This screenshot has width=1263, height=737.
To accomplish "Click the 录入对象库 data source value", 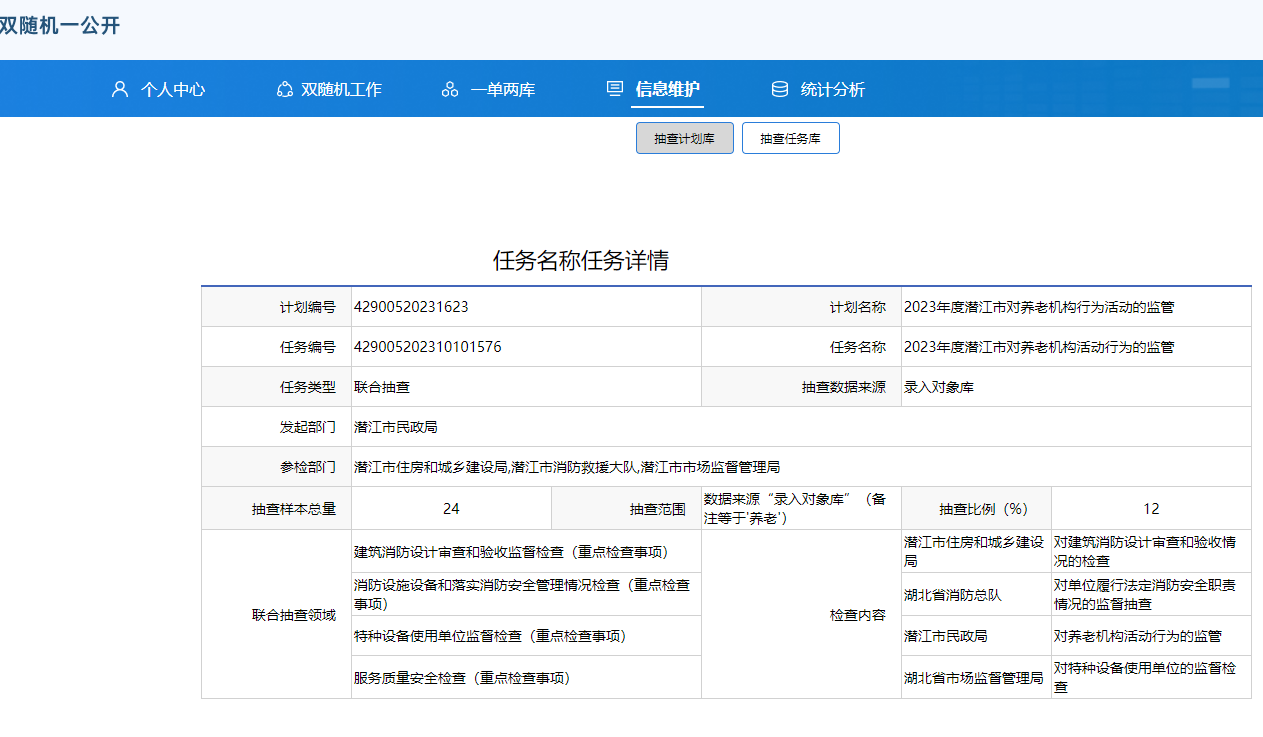I will pos(939,387).
